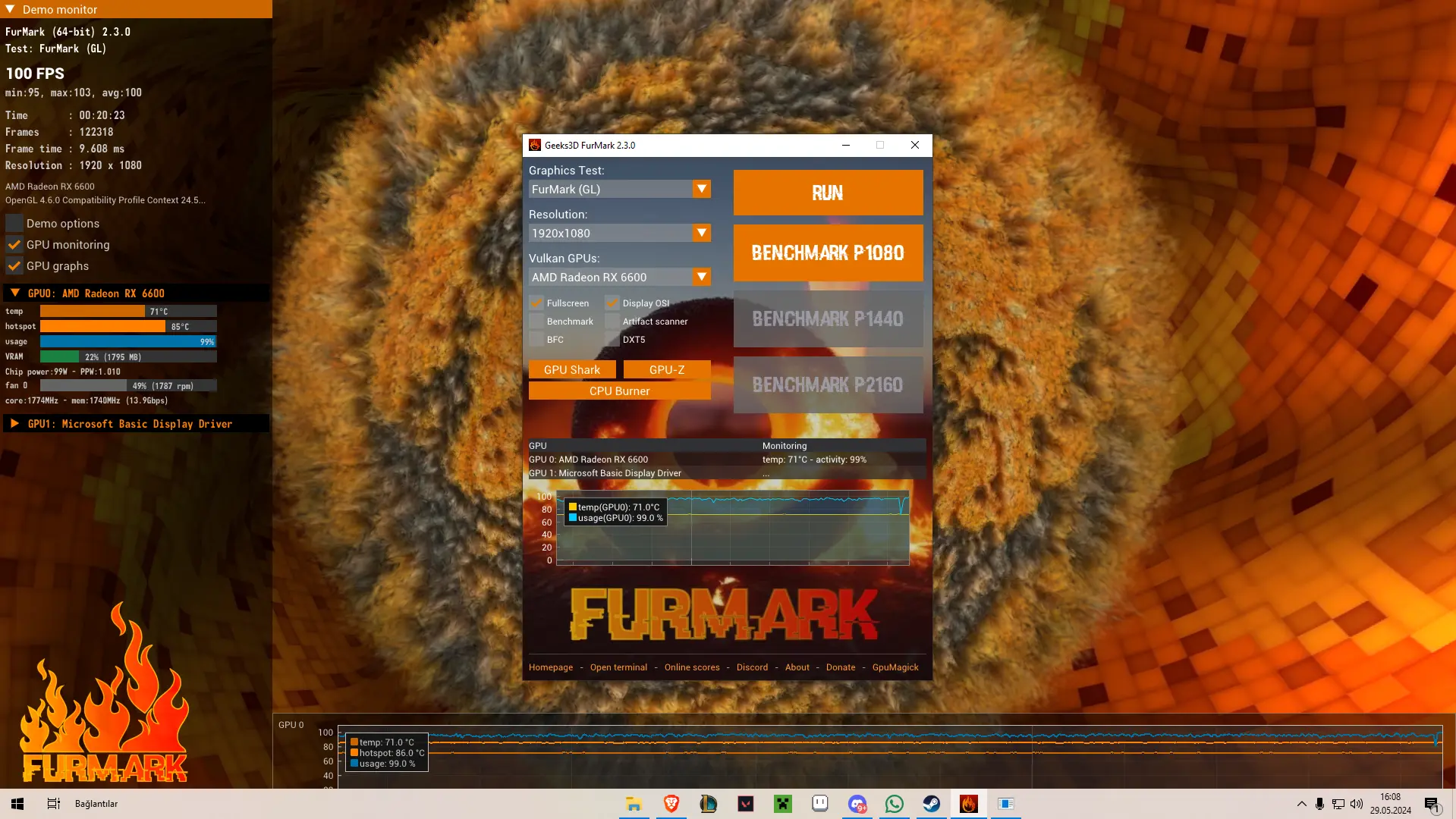
Task: Open the Vulkan GPUs dropdown arrow
Action: [x=702, y=277]
